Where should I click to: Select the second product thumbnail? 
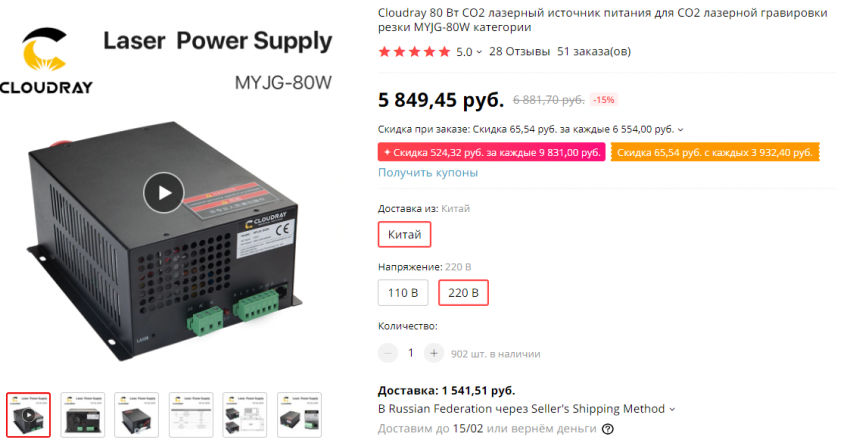83,415
